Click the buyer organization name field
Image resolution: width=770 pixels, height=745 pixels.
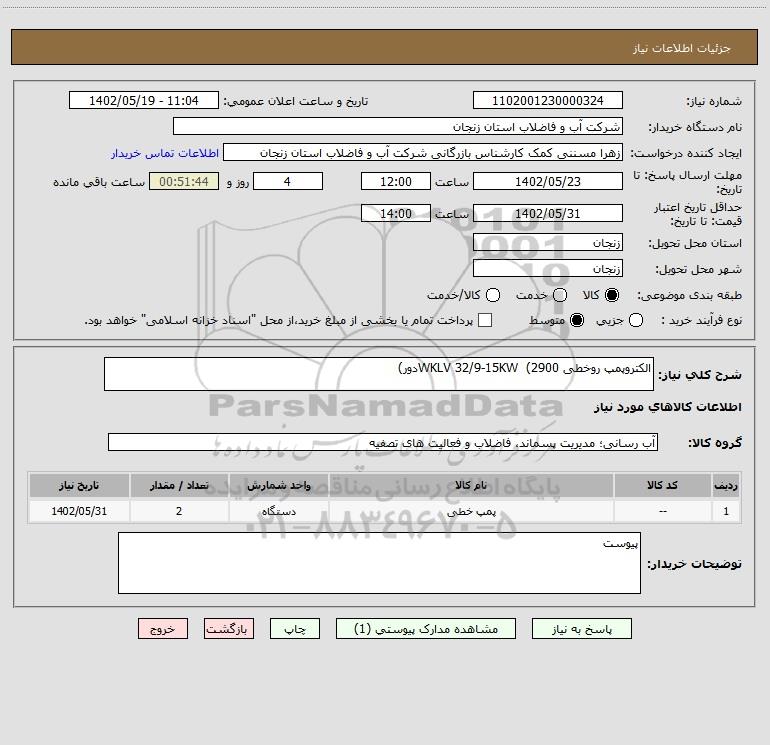[x=398, y=127]
